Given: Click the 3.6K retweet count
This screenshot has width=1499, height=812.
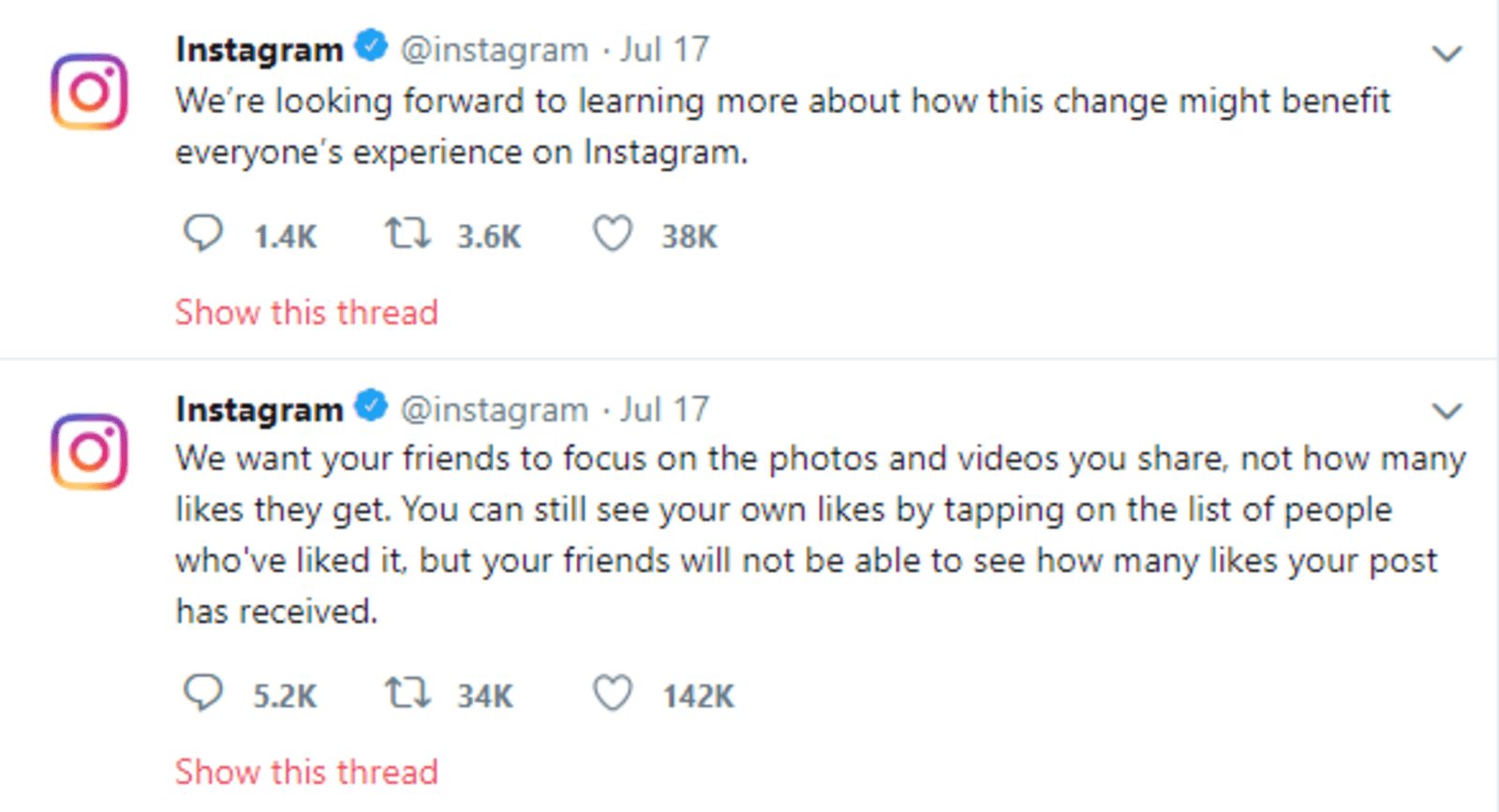Looking at the screenshot, I should (488, 237).
